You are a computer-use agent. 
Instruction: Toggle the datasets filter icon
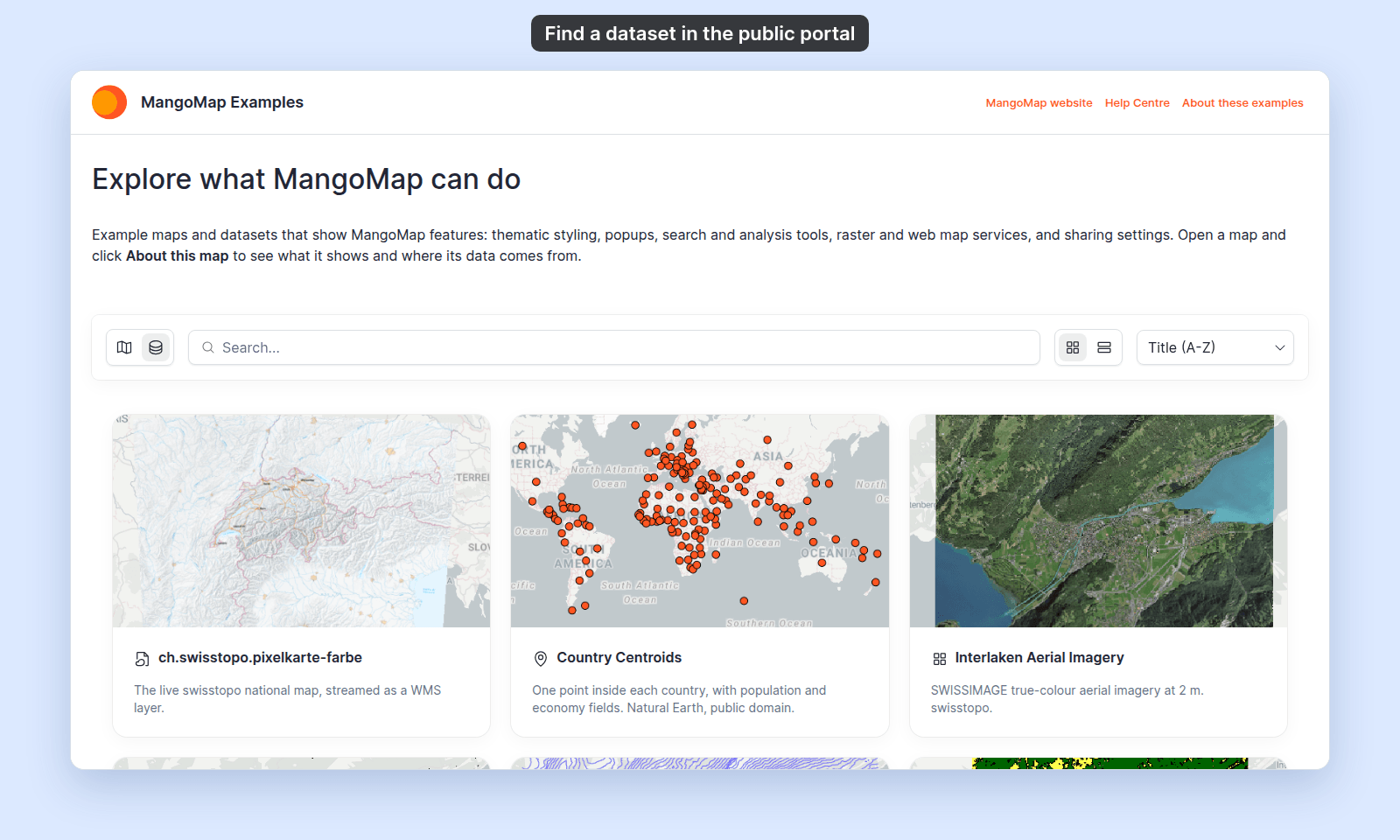[156, 347]
